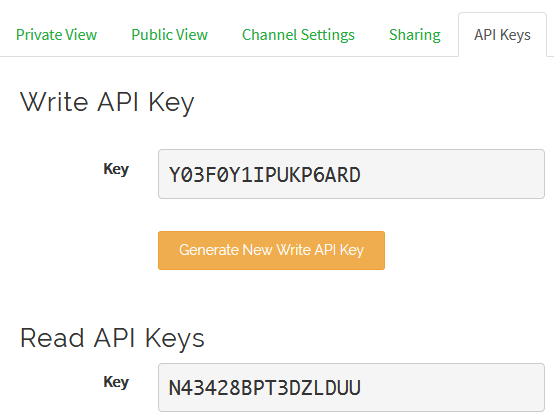Screen dimensions: 554x419
Task: Click the Read API Keys heading
Action: tap(112, 338)
